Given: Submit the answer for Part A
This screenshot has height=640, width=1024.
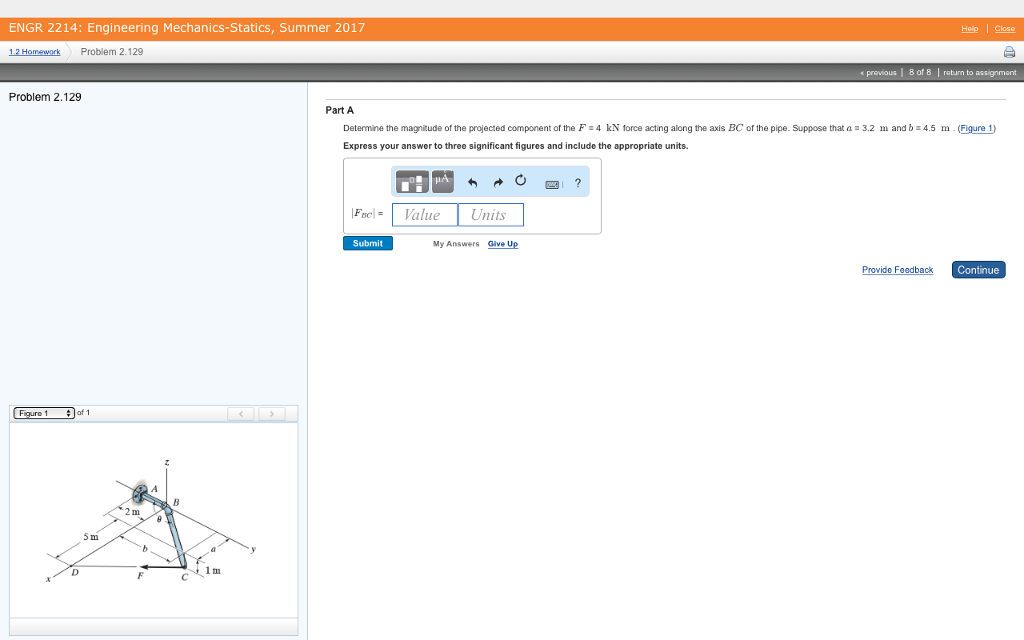Looking at the screenshot, I should click(x=367, y=243).
